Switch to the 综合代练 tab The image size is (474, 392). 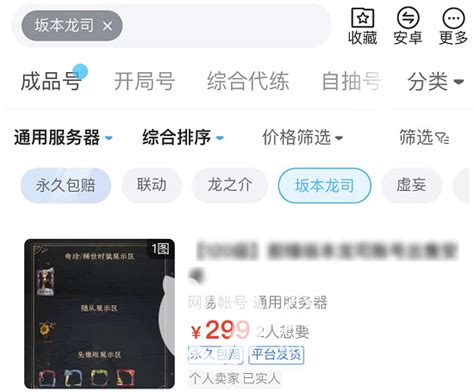tap(248, 82)
